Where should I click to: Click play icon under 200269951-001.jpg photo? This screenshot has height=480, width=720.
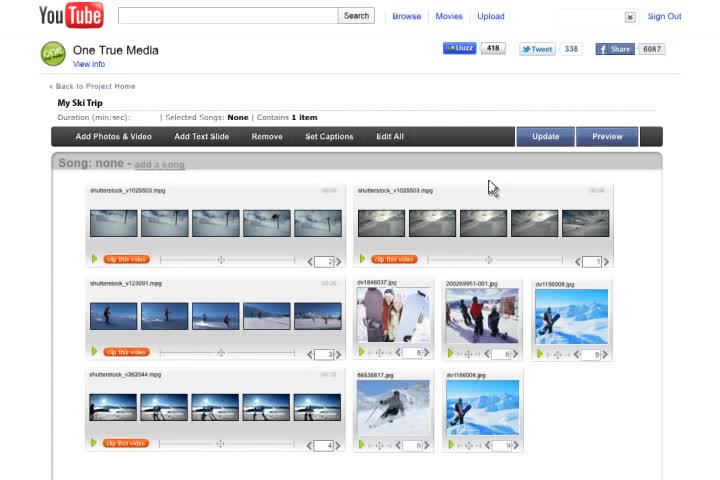tap(450, 354)
